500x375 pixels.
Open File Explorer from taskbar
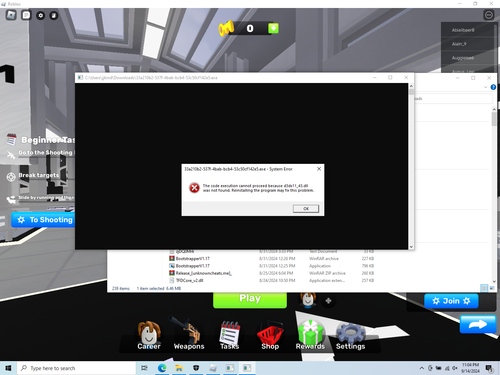(179, 368)
